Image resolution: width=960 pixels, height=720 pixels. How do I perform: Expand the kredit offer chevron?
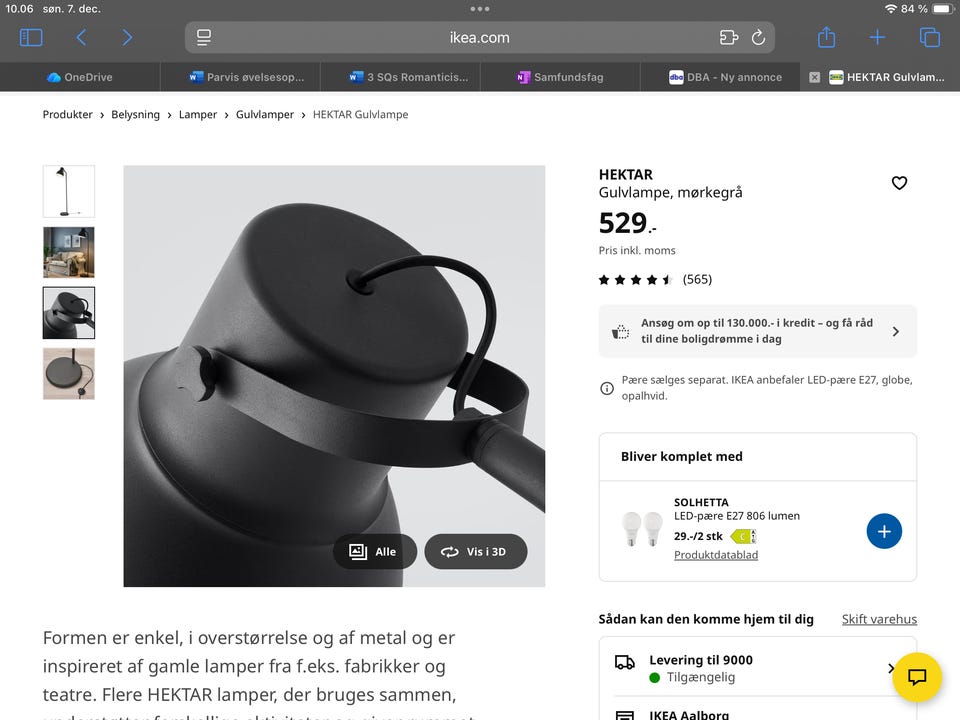(896, 331)
